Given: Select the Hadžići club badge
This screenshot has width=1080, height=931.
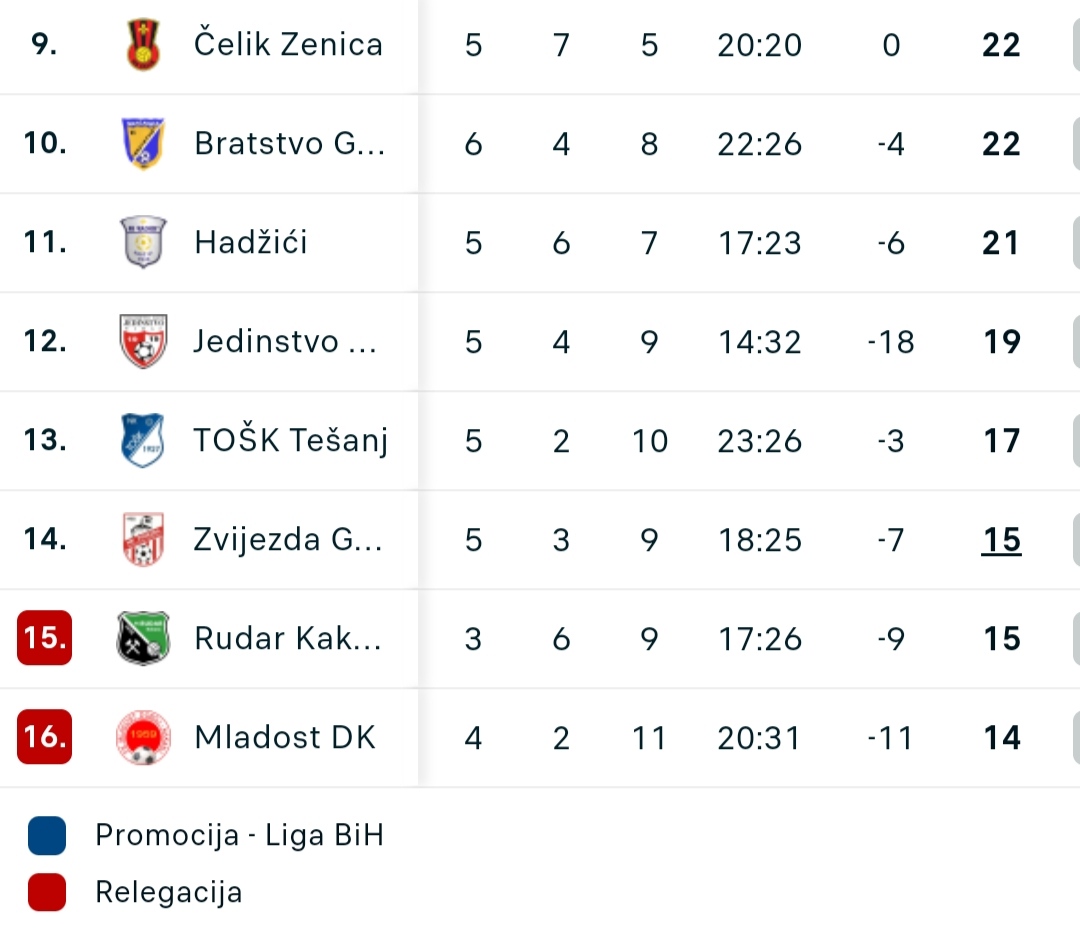Looking at the screenshot, I should click(143, 242).
